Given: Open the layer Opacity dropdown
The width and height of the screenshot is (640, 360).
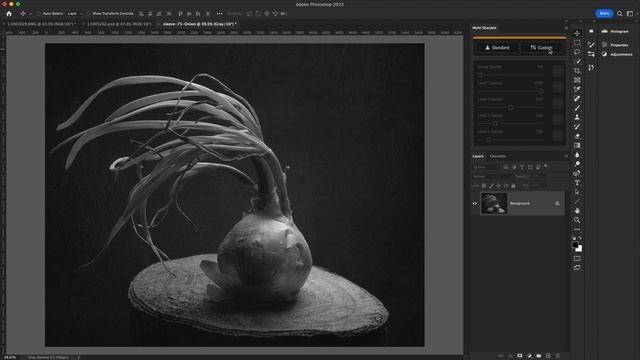Looking at the screenshot, I should coord(538,176).
